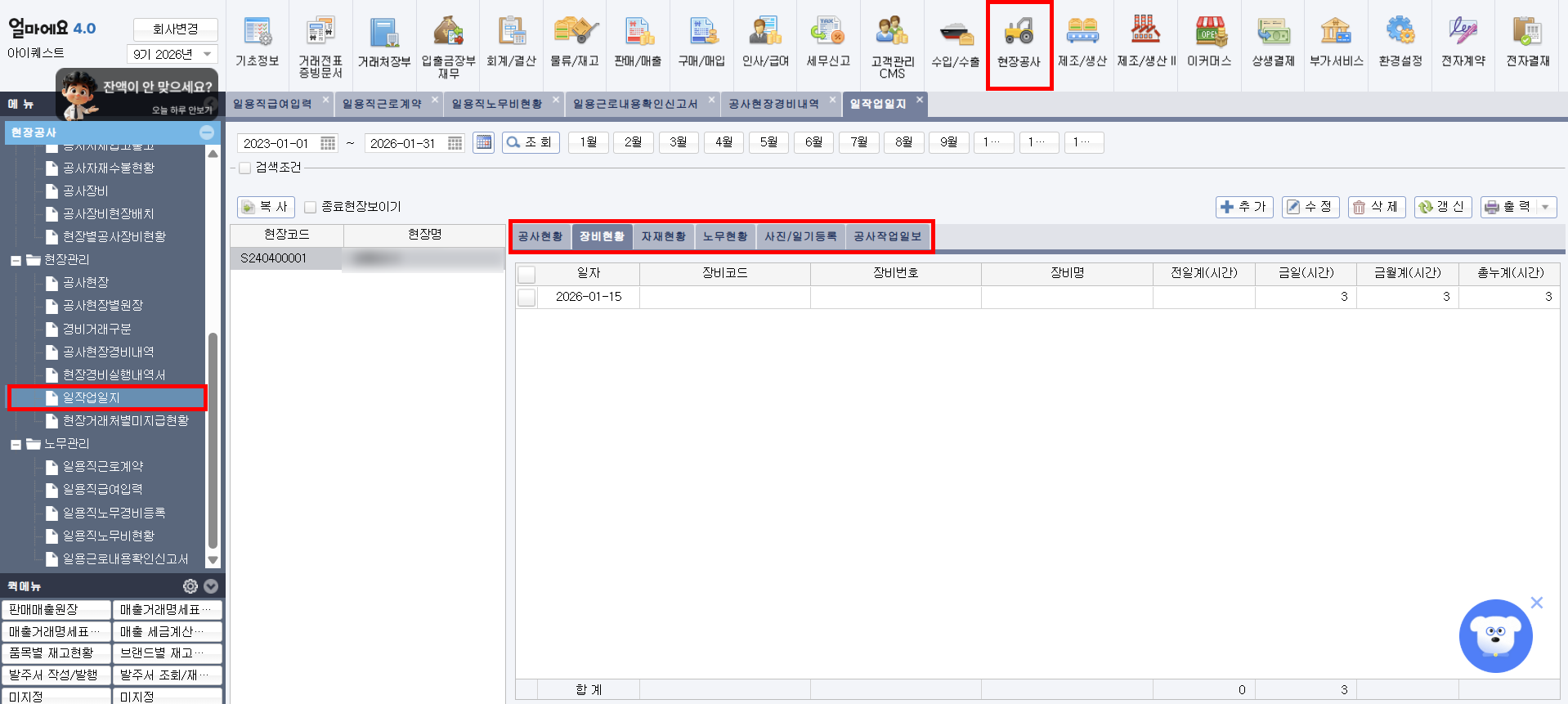1568x704 pixels.
Task: Open the 기초정보 toolbar module
Action: point(258,43)
